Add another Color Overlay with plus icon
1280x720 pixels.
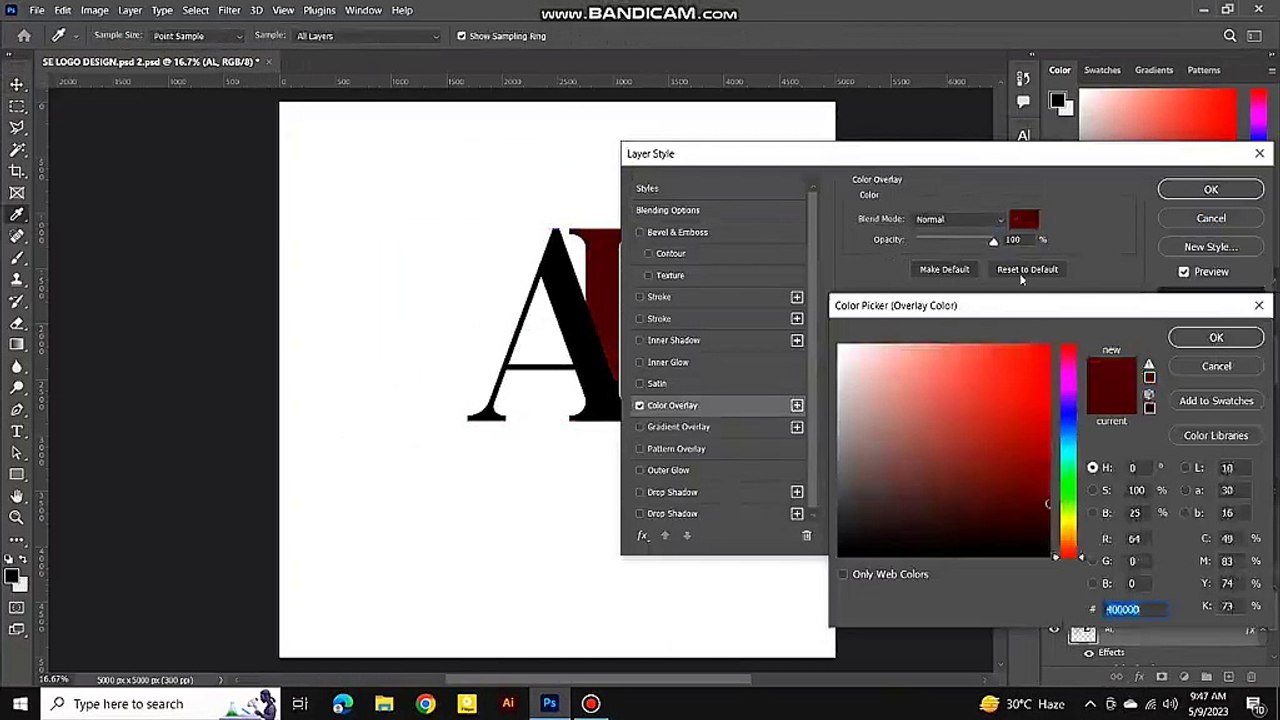tap(797, 405)
